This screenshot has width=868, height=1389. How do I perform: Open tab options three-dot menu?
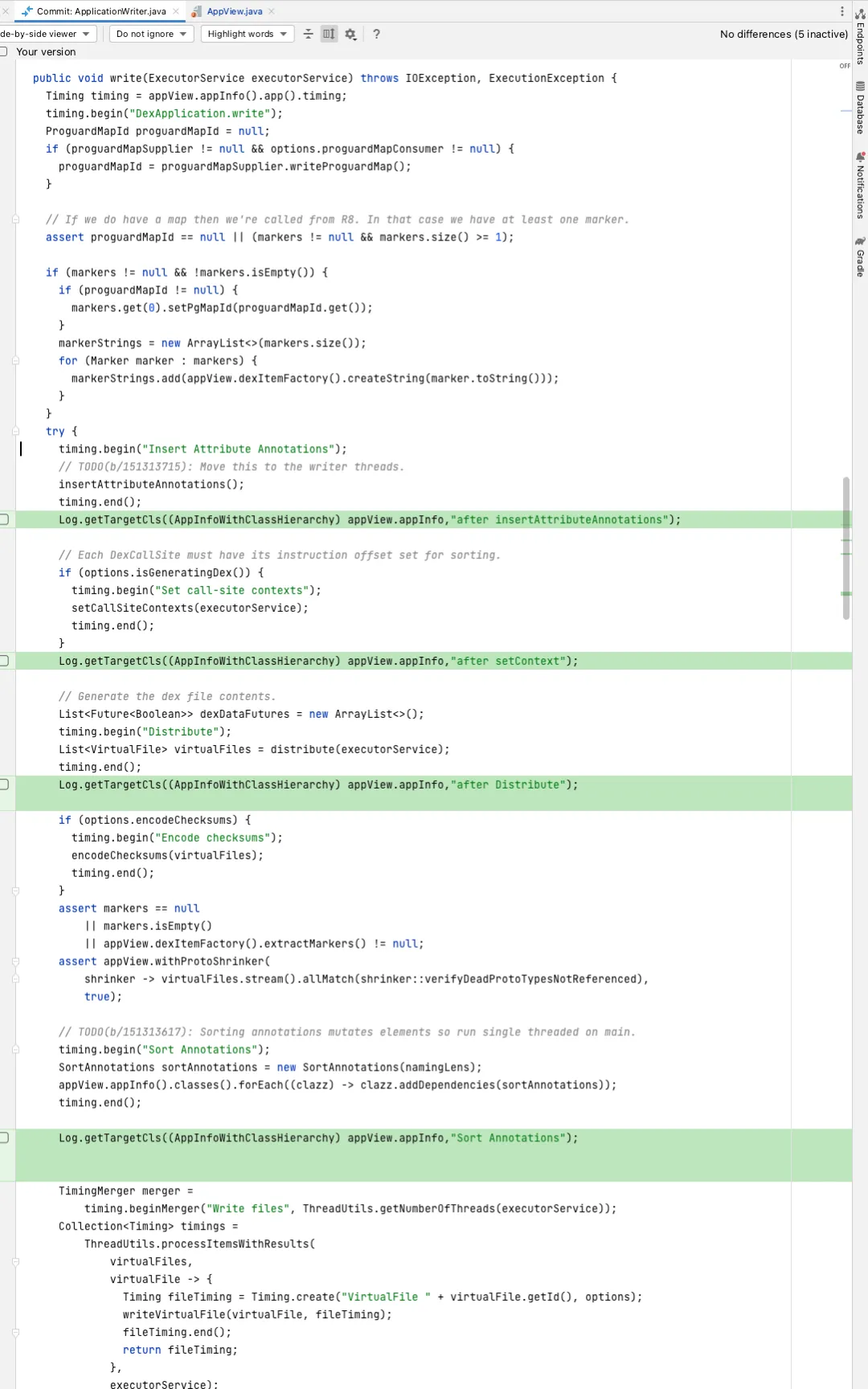(x=841, y=11)
